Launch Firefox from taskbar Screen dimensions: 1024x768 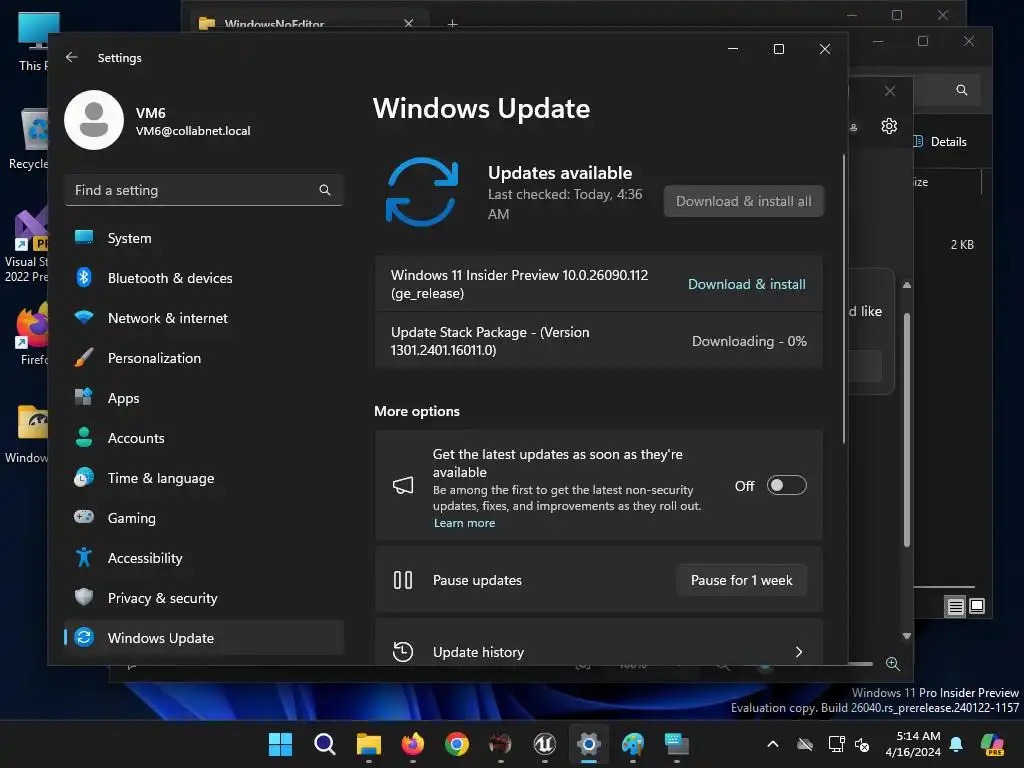413,744
